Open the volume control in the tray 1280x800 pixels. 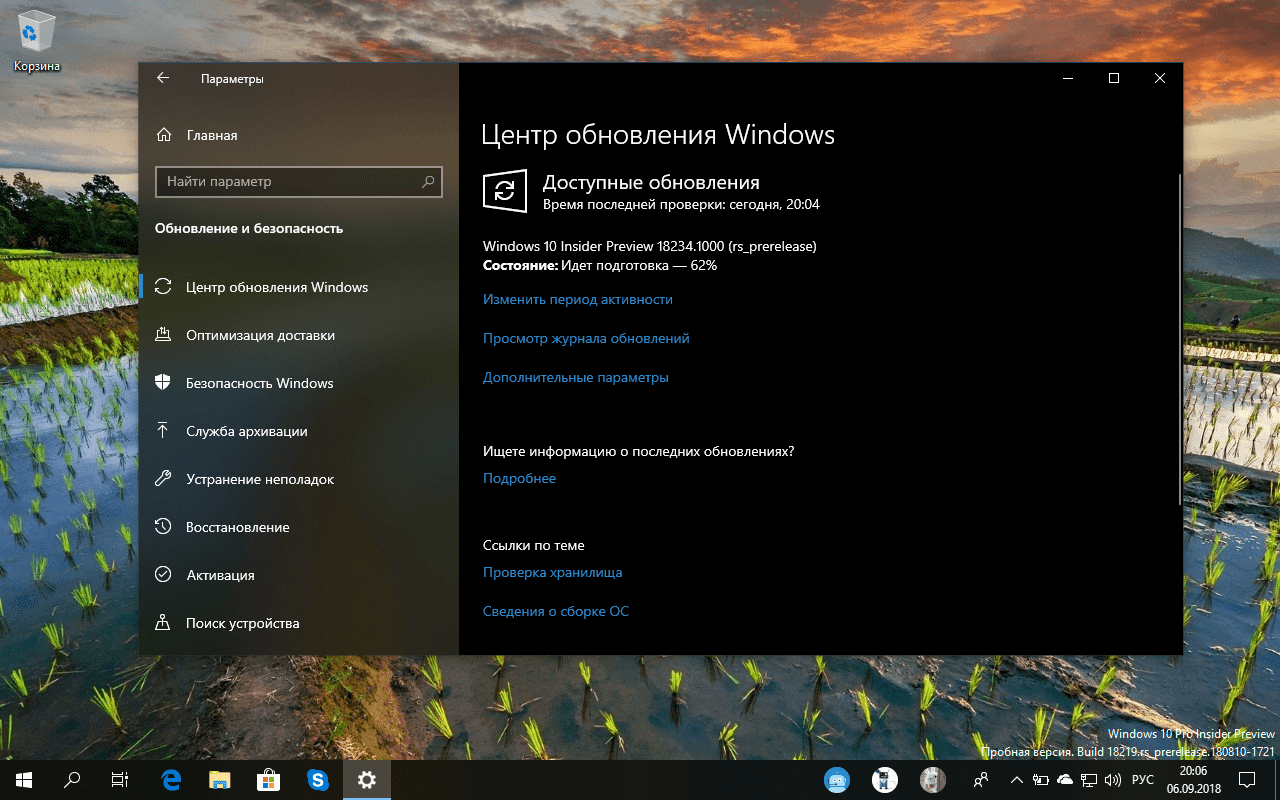(x=1113, y=780)
